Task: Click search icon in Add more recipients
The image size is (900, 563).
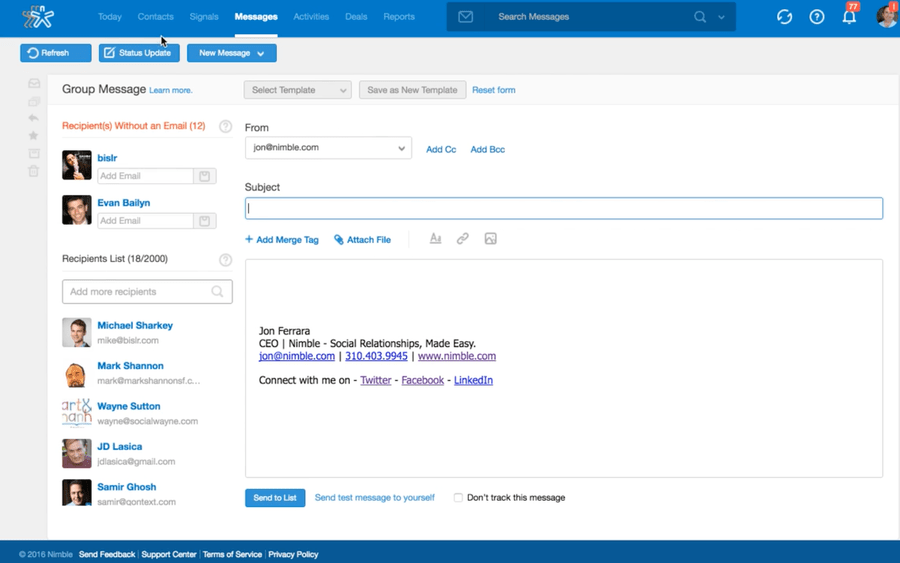Action: (x=217, y=292)
